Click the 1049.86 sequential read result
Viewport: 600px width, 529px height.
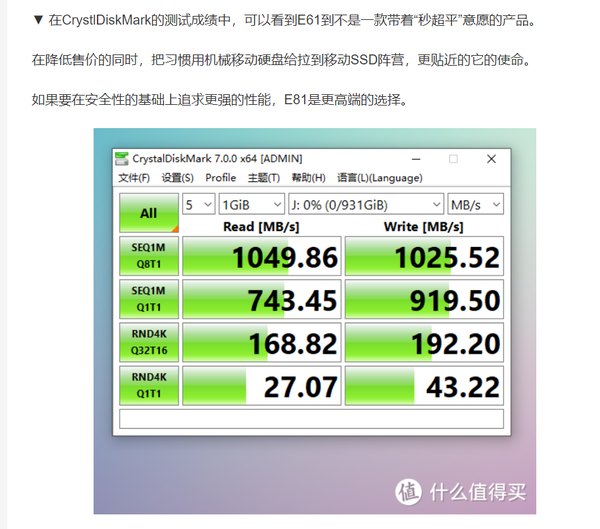click(x=261, y=256)
